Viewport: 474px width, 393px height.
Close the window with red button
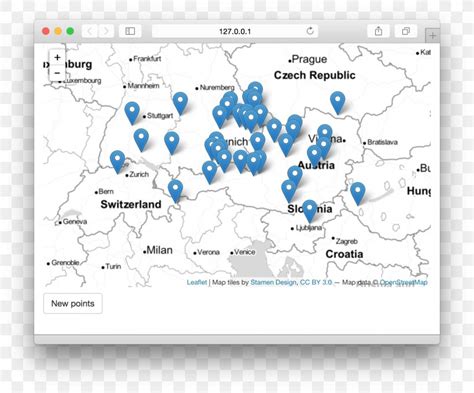(x=46, y=31)
